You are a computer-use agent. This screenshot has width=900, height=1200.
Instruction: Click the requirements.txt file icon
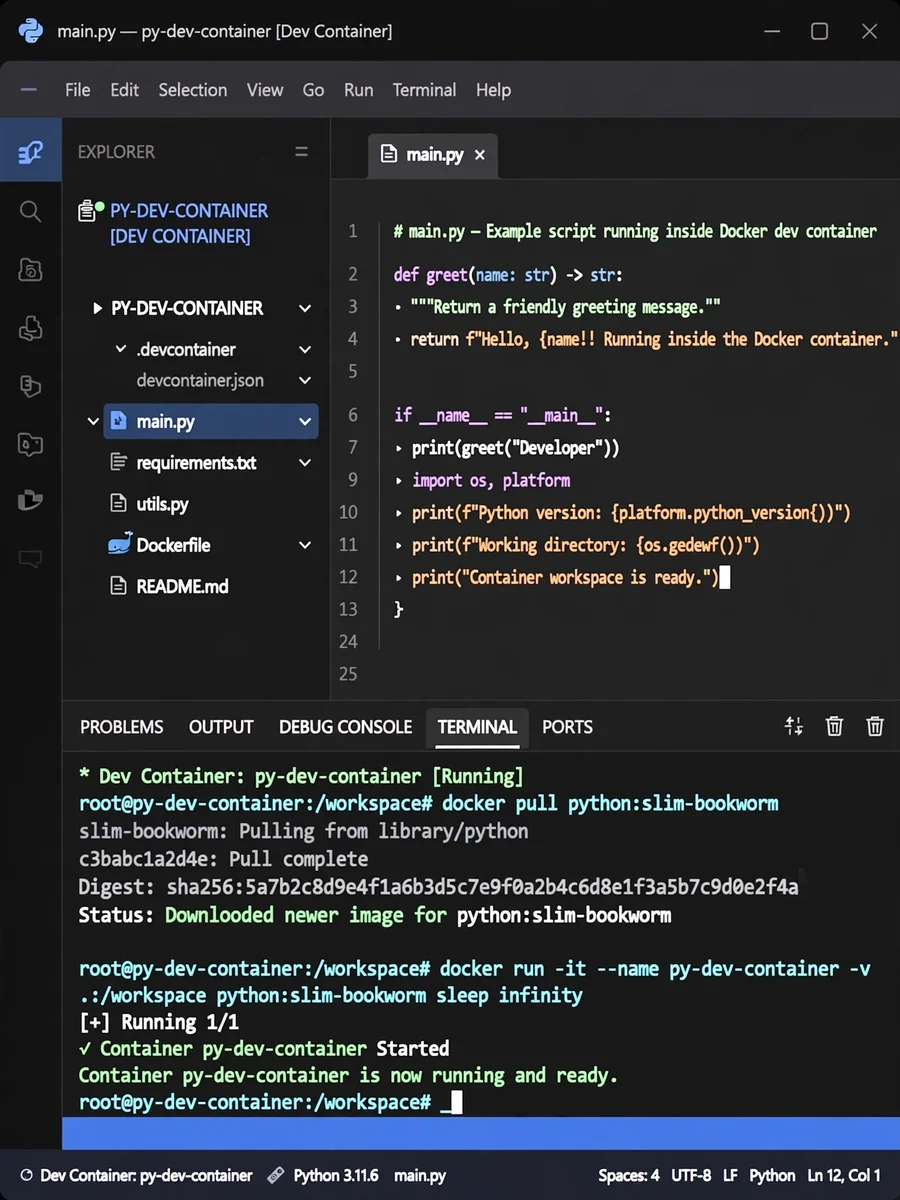[x=118, y=462]
